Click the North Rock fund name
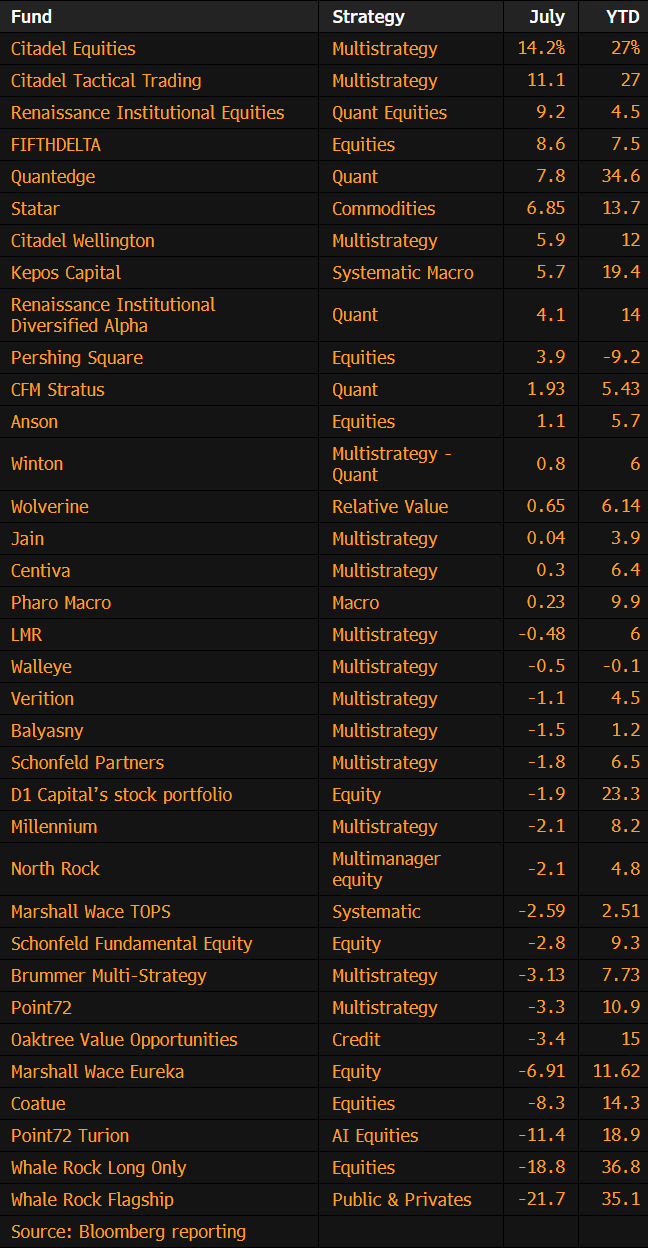The height and width of the screenshot is (1248, 648). coord(56,869)
